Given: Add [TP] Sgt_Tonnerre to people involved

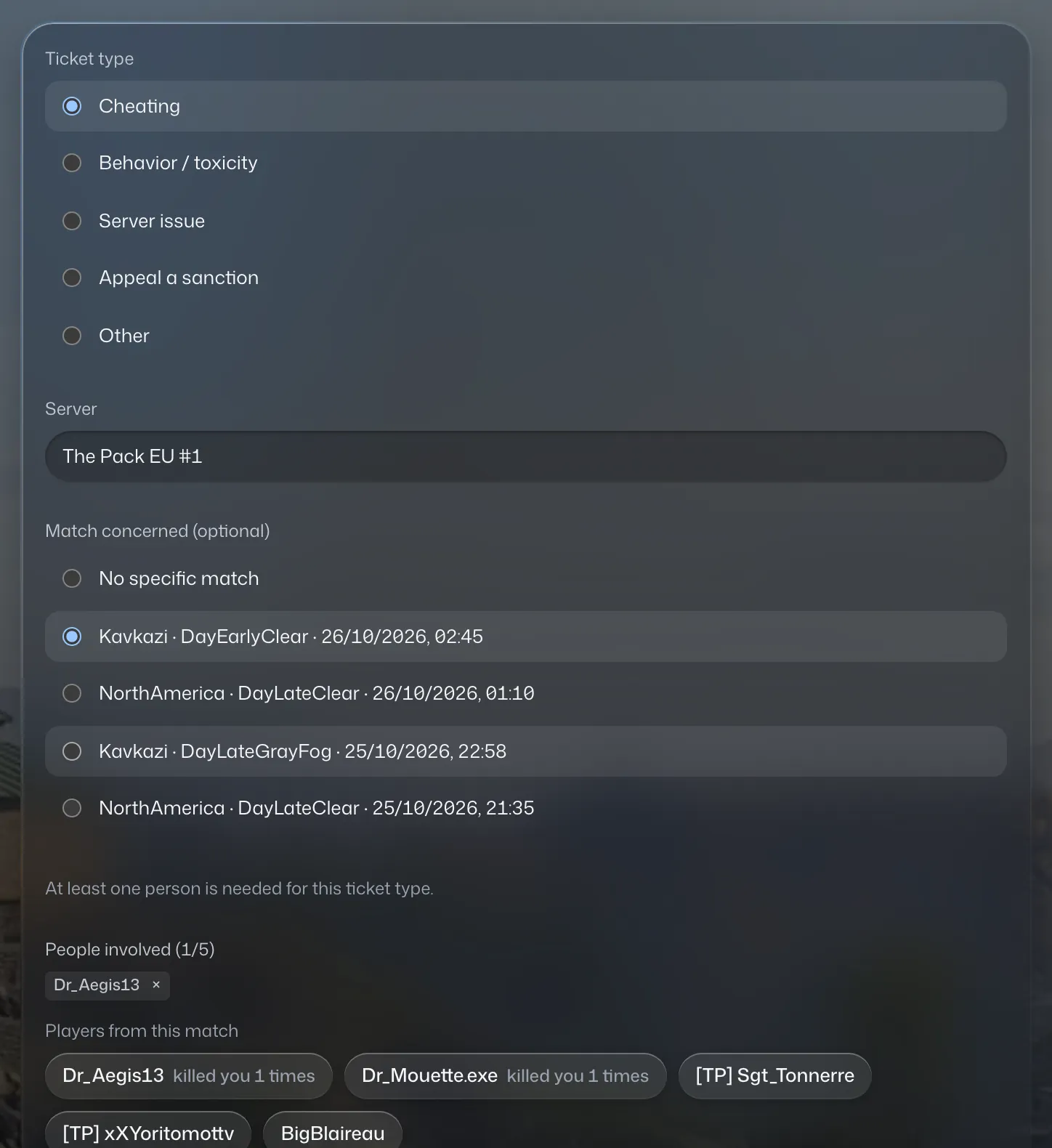Looking at the screenshot, I should pyautogui.click(x=774, y=1076).
